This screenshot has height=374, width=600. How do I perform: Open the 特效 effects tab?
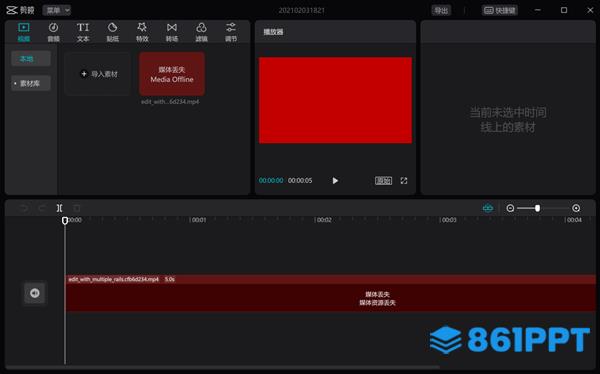pyautogui.click(x=142, y=32)
